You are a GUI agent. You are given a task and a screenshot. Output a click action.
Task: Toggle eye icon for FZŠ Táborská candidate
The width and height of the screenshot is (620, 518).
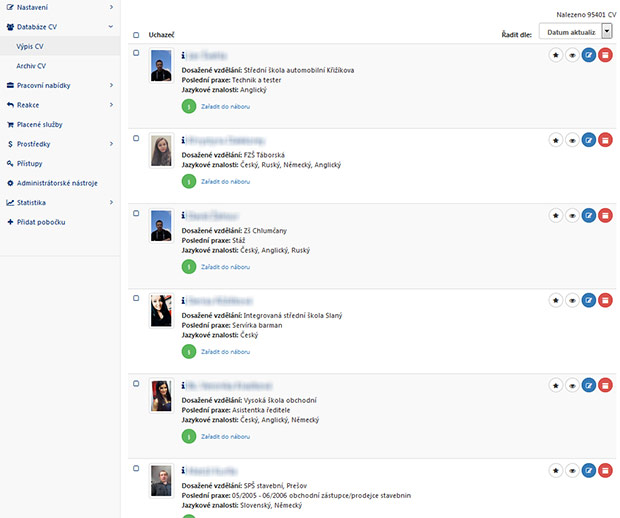[x=572, y=141]
